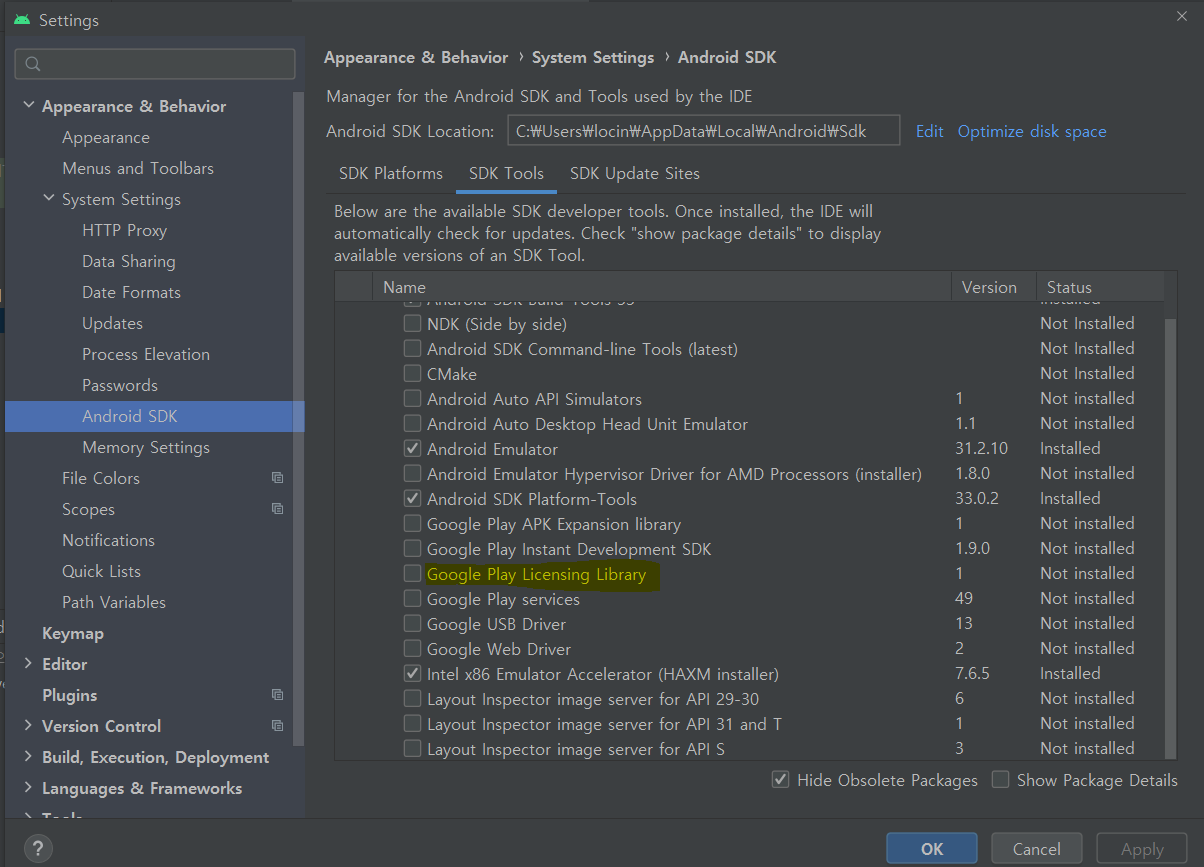Click the Version column header
The width and height of the screenshot is (1204, 867).
[x=993, y=287]
